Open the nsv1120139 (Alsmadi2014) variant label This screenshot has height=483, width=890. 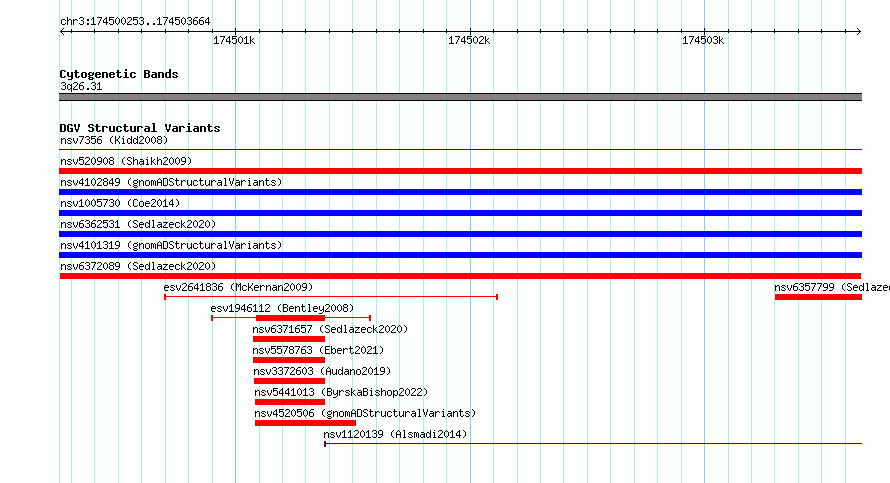coord(395,434)
